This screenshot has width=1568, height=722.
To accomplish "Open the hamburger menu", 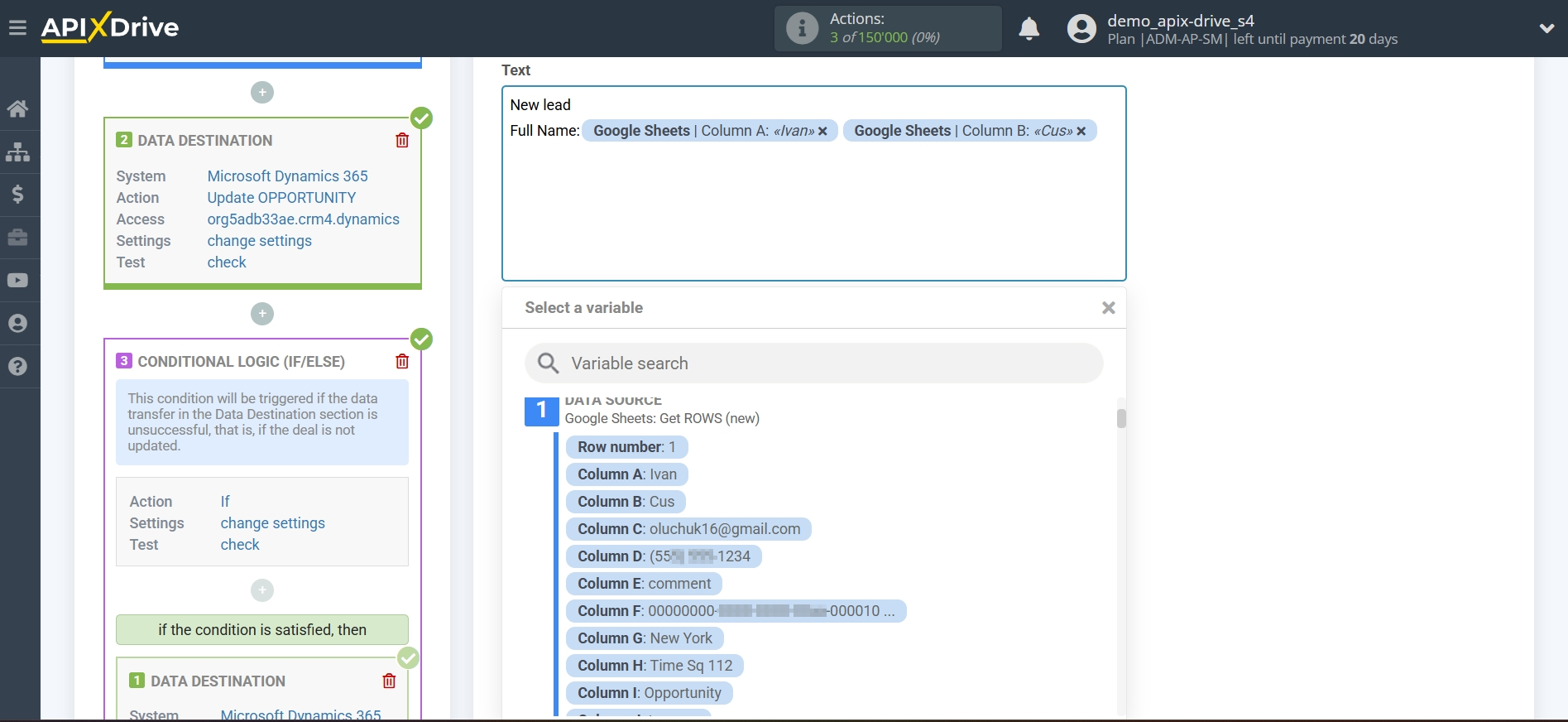I will click(x=17, y=28).
